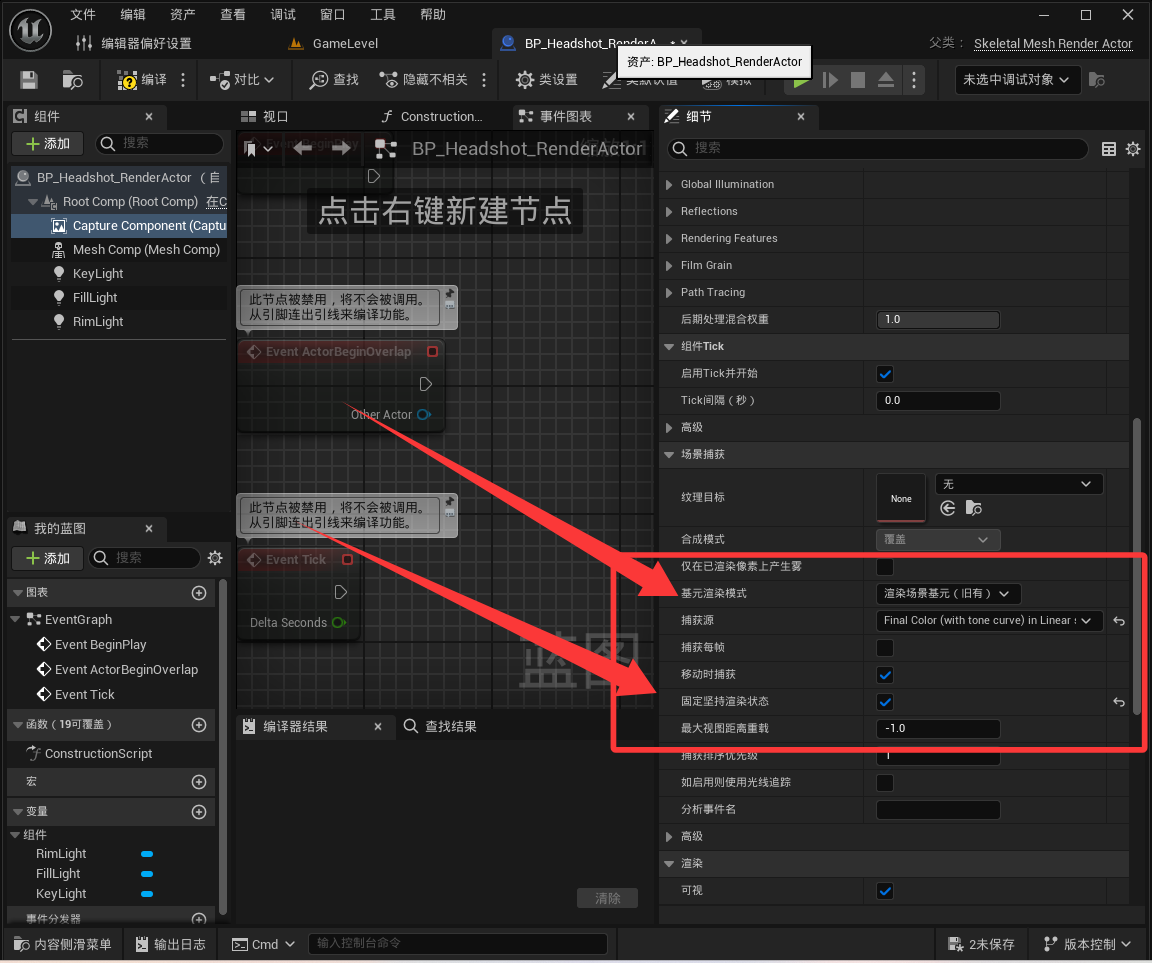Click details property matrix table icon
Screen dimensions: 1152x963
pos(1109,149)
